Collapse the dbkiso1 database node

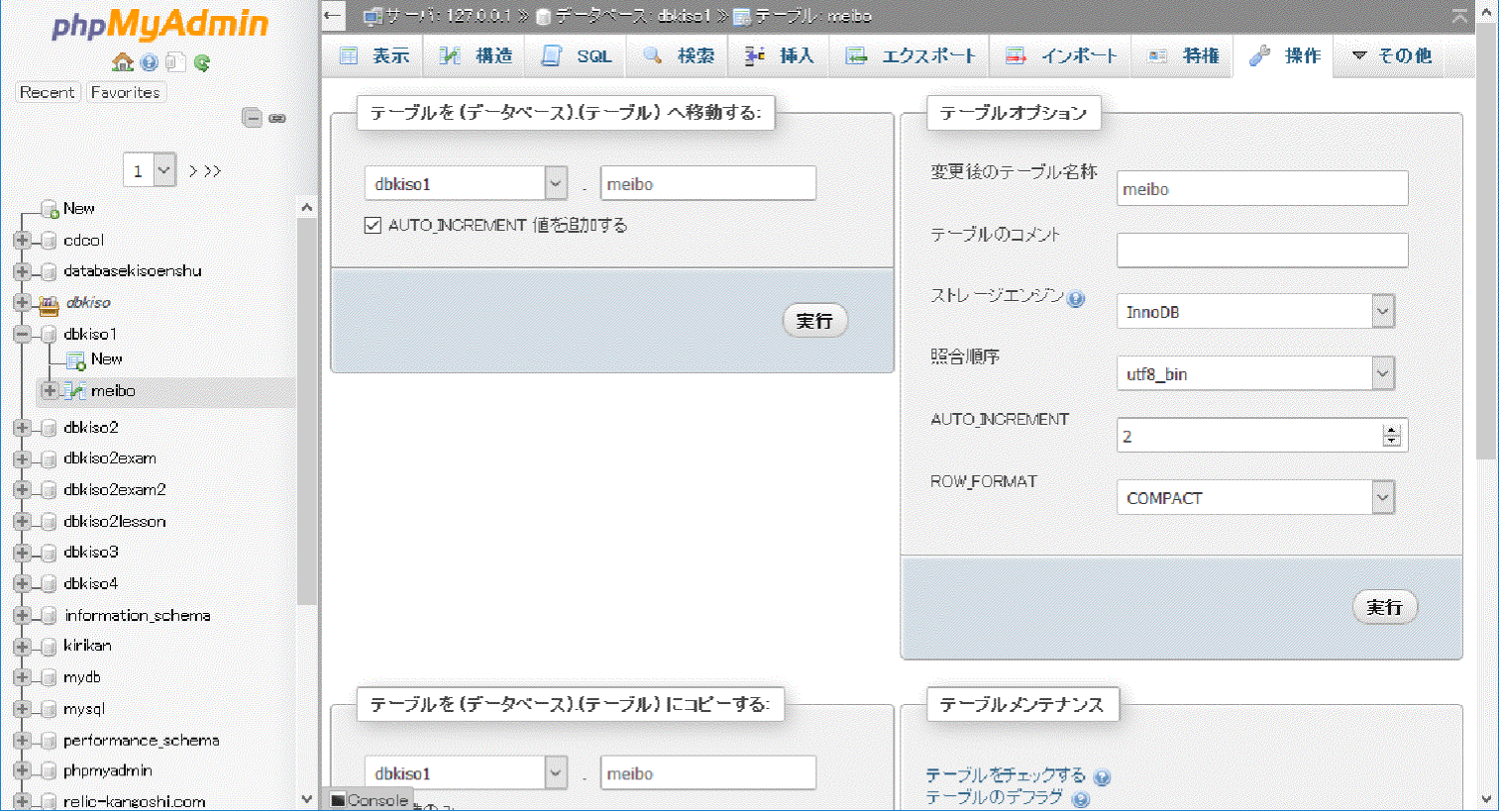pyautogui.click(x=22, y=335)
